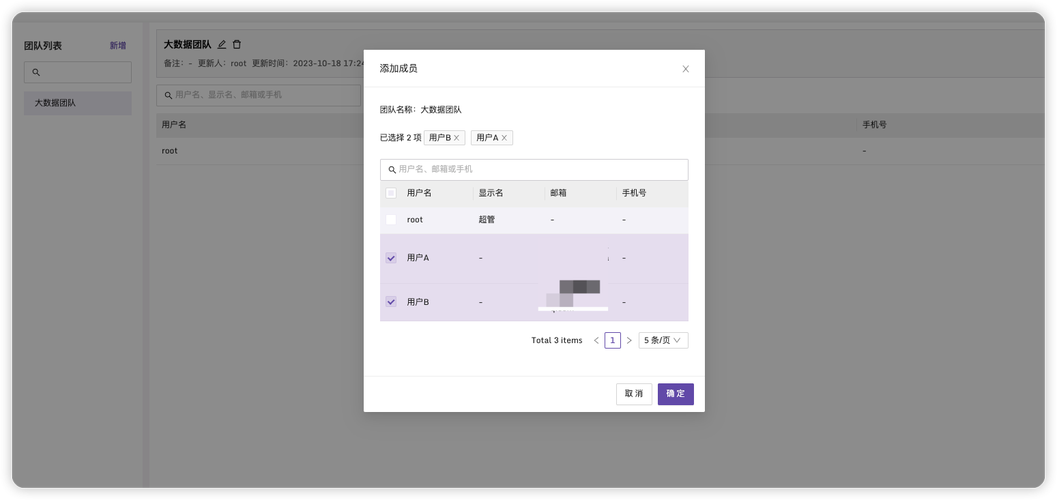Screen dimensions: 1057x500
Task: Toggle the select-all checkbox in table header
Action: (391, 193)
